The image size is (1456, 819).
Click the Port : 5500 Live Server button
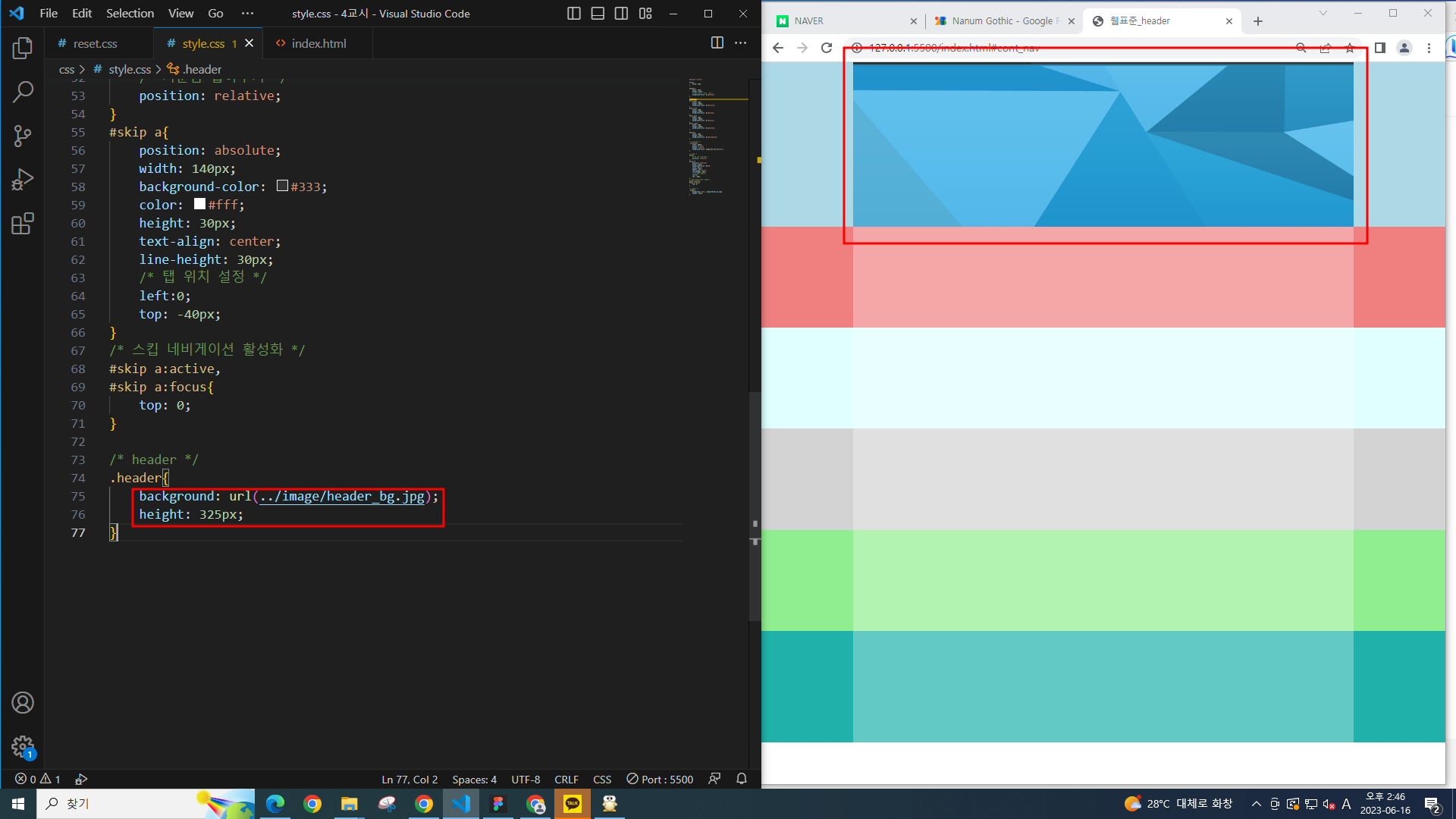click(660, 780)
